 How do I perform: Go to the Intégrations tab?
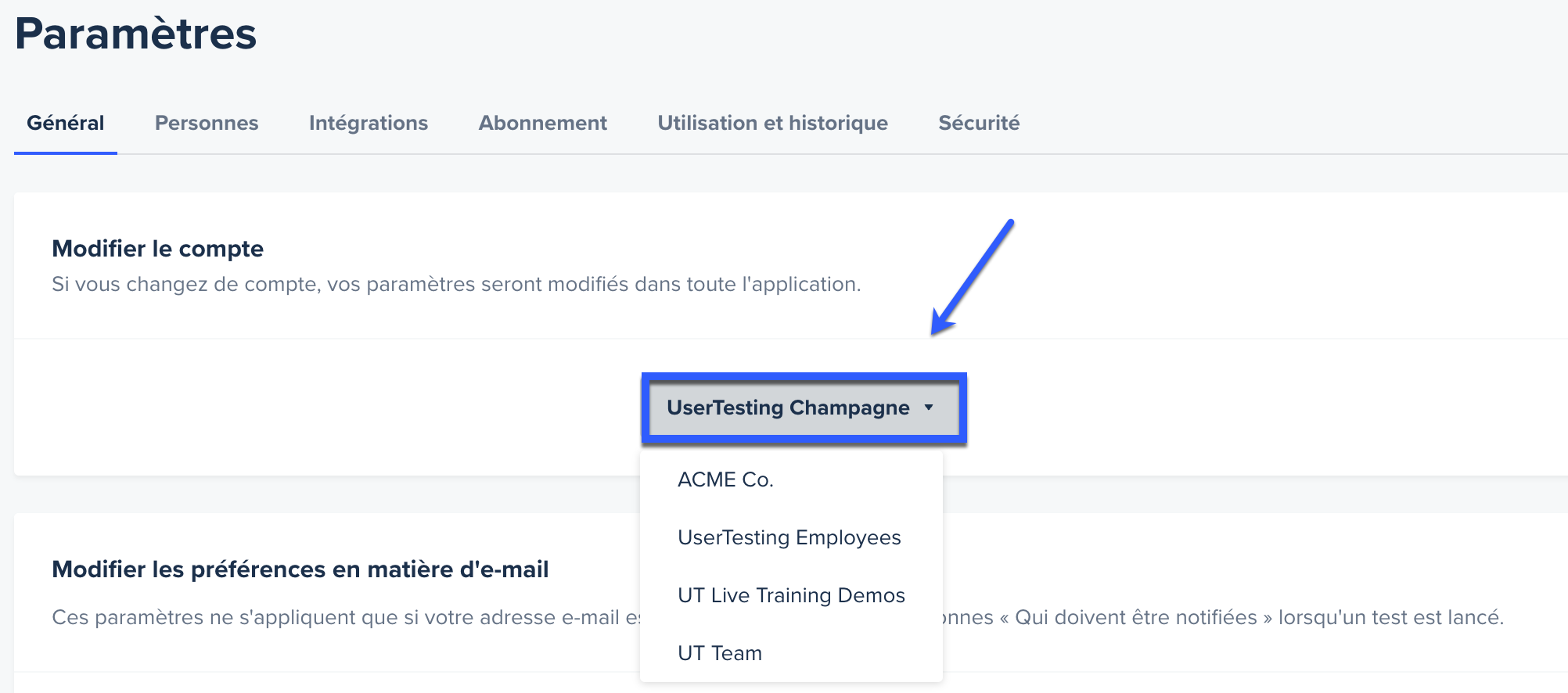[x=369, y=123]
